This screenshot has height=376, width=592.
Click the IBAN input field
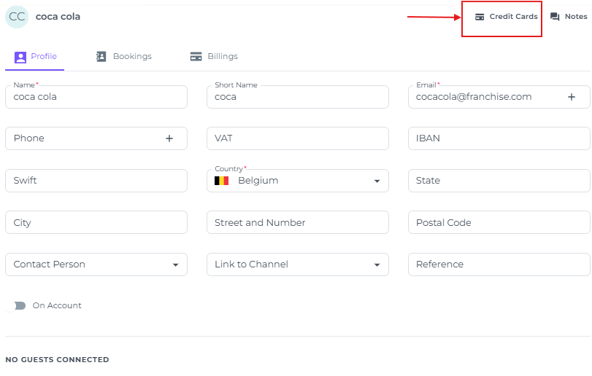[499, 139]
